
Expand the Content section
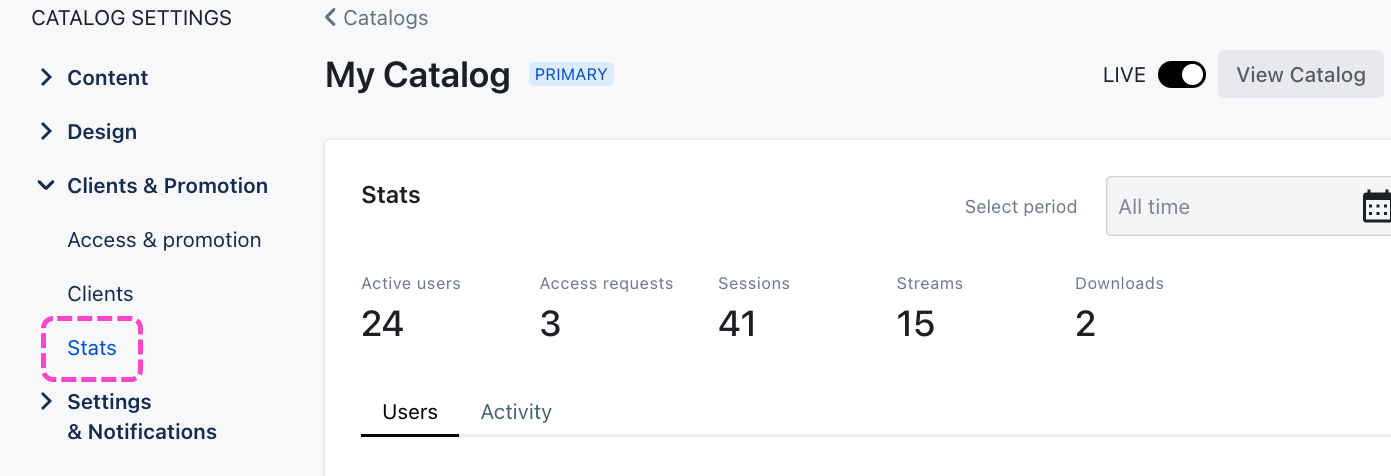[46, 78]
